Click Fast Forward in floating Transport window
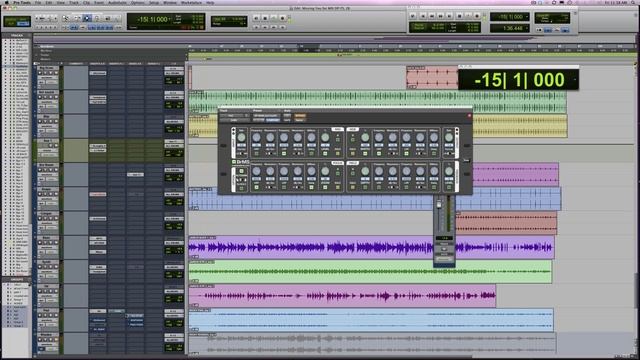Image resolution: width=640 pixels, height=360 pixels. tap(440, 16)
